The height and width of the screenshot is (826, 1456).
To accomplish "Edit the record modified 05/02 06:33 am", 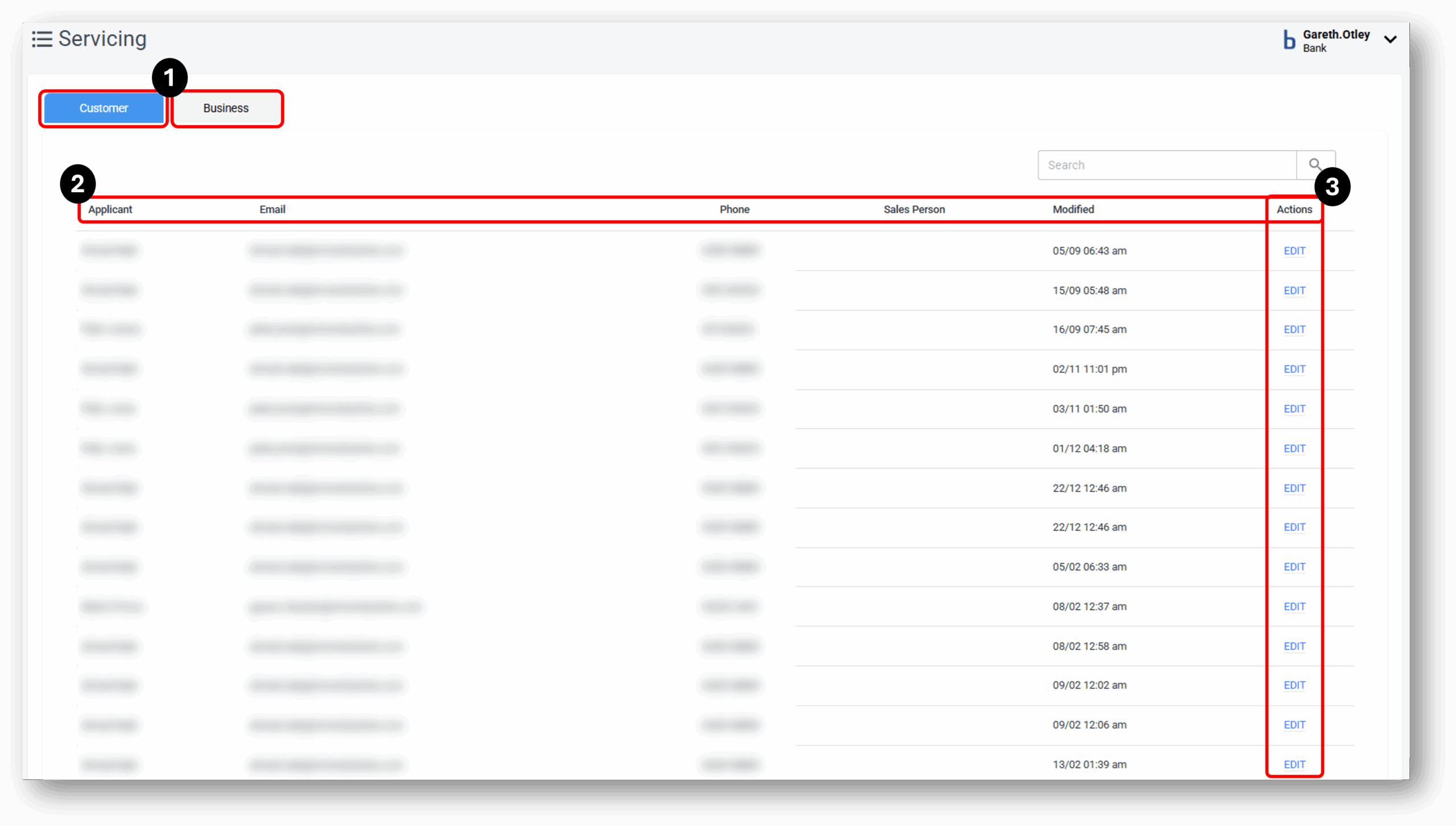I will (x=1294, y=566).
